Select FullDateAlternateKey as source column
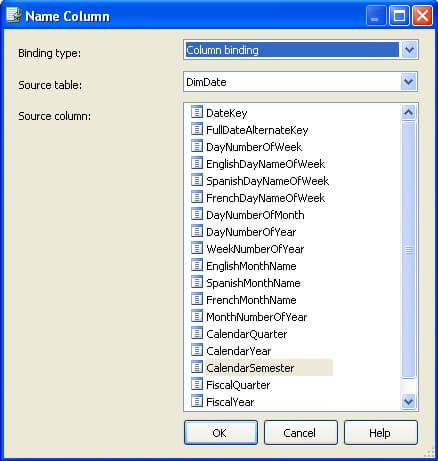The height and width of the screenshot is (461, 438). click(257, 130)
